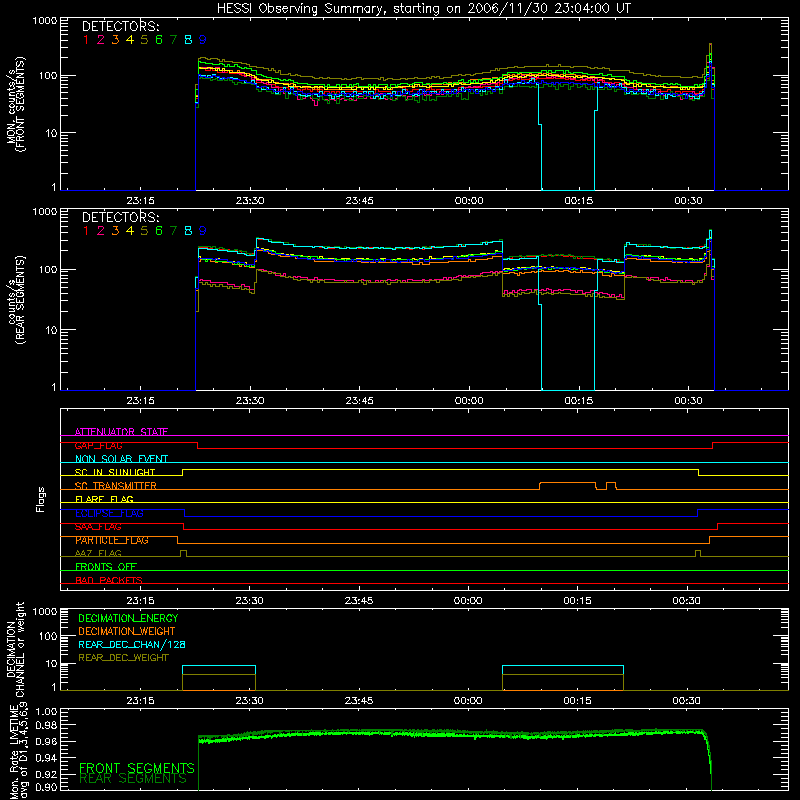Screen dimensions: 800x800
Task: Pick detector 2 in rear segments legend
Action: point(101,231)
